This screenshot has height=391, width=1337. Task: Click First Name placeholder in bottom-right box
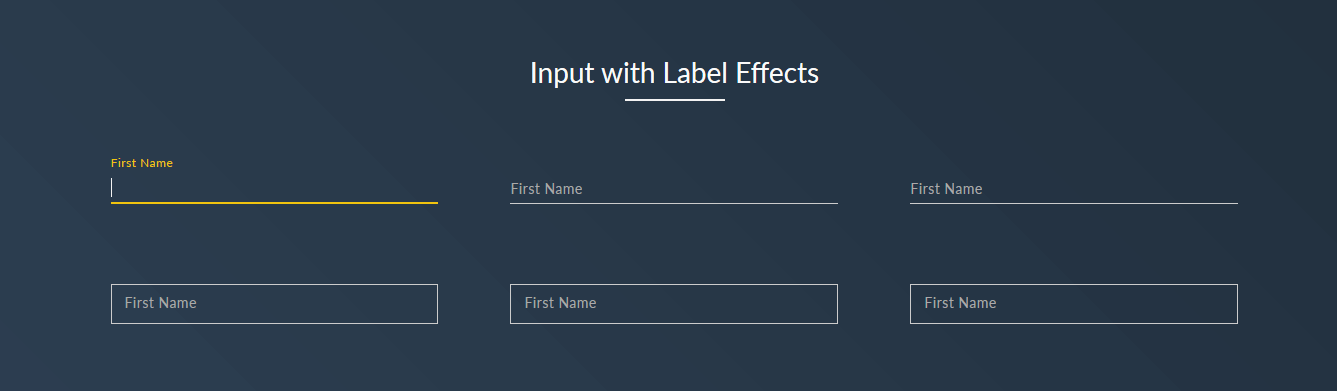[x=960, y=303]
